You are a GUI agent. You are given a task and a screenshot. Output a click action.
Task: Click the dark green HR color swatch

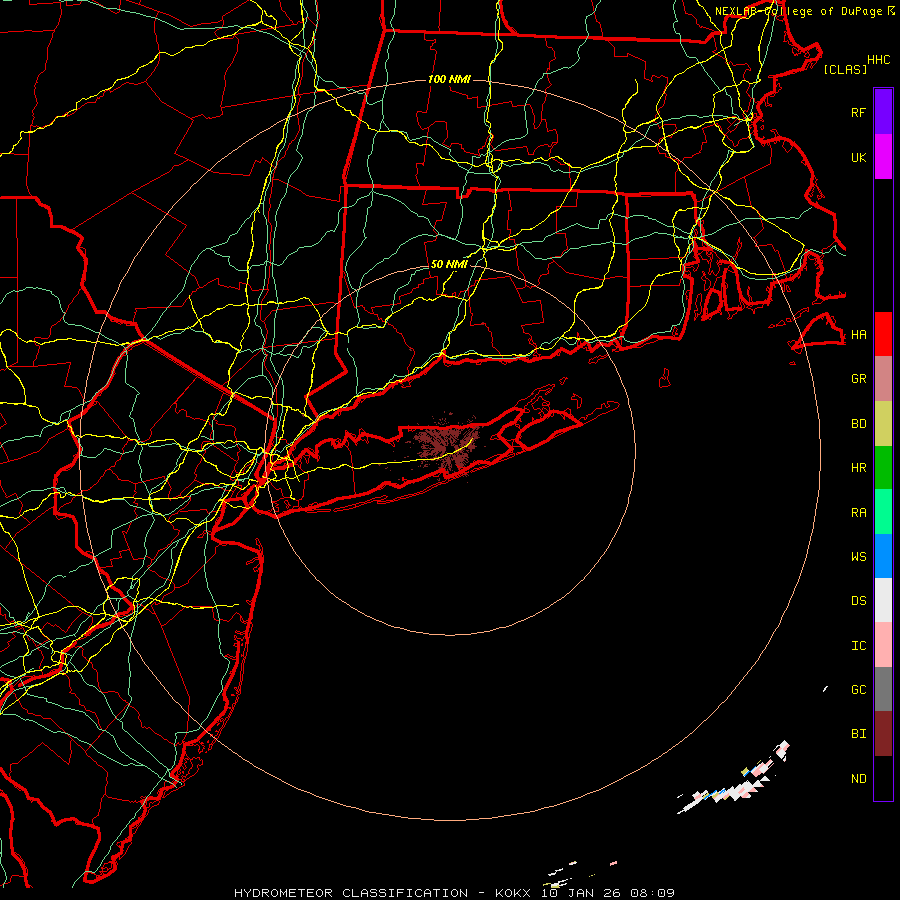tap(883, 468)
